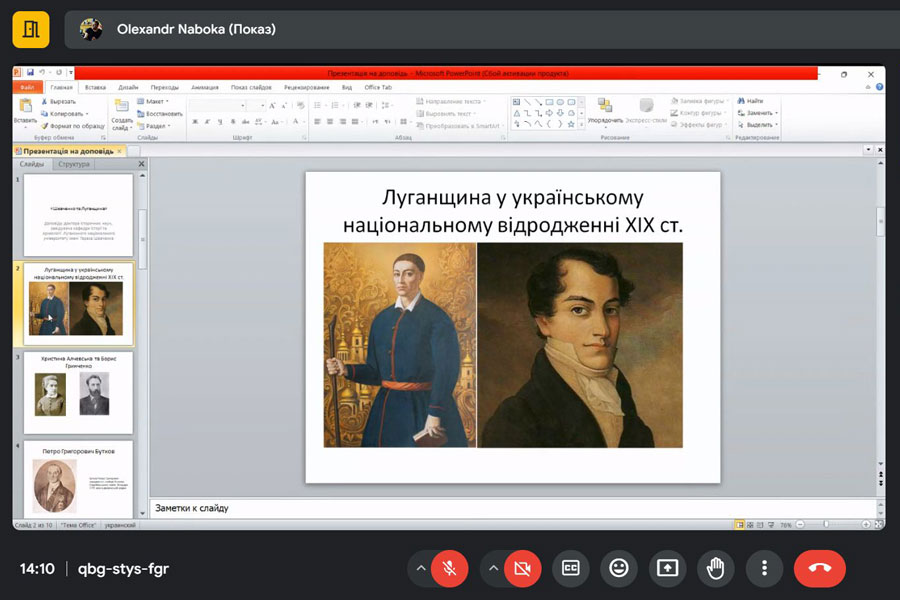Open the Макет layout dropdown
Screen dimensions: 900x600
pos(155,101)
